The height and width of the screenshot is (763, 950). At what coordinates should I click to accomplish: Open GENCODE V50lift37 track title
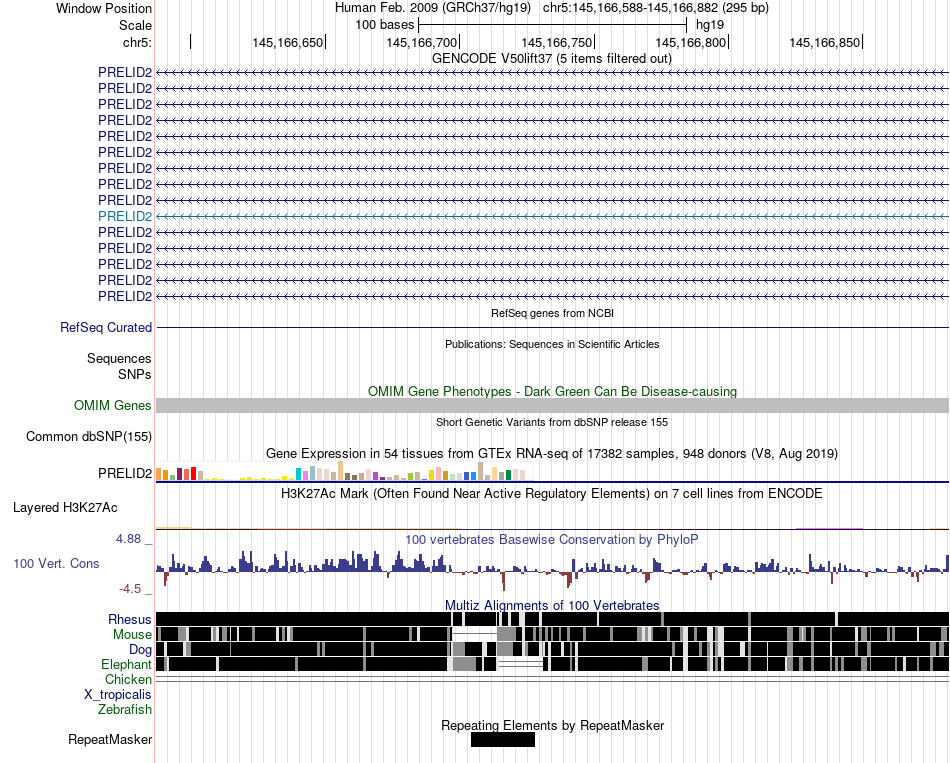pos(551,58)
